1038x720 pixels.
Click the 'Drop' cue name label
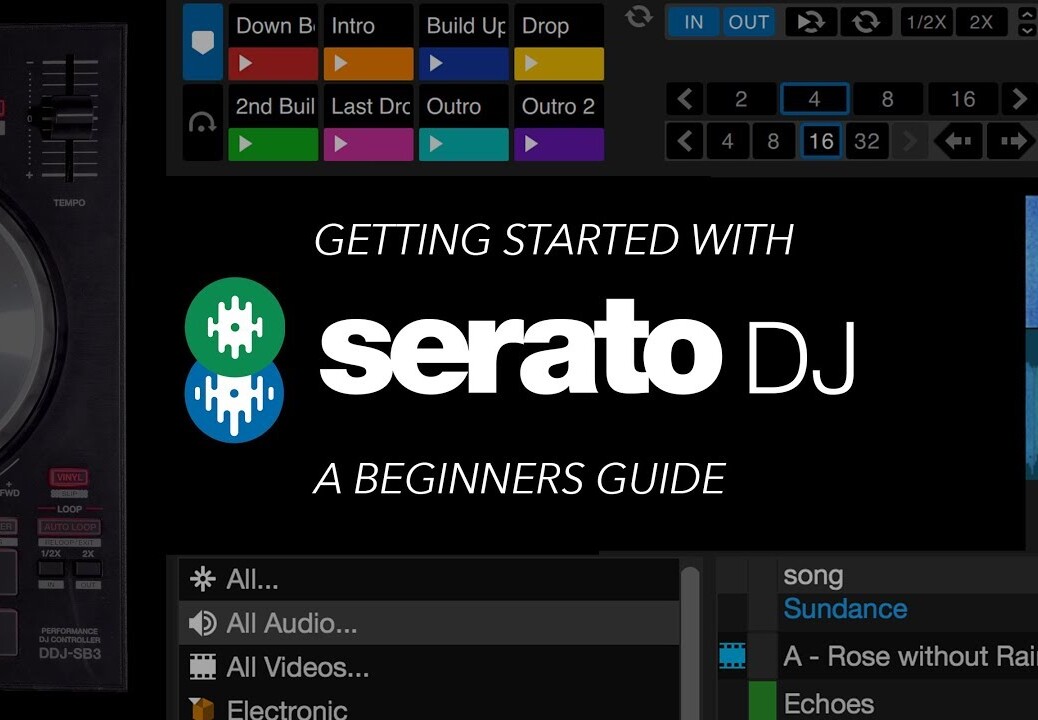pyautogui.click(x=545, y=26)
